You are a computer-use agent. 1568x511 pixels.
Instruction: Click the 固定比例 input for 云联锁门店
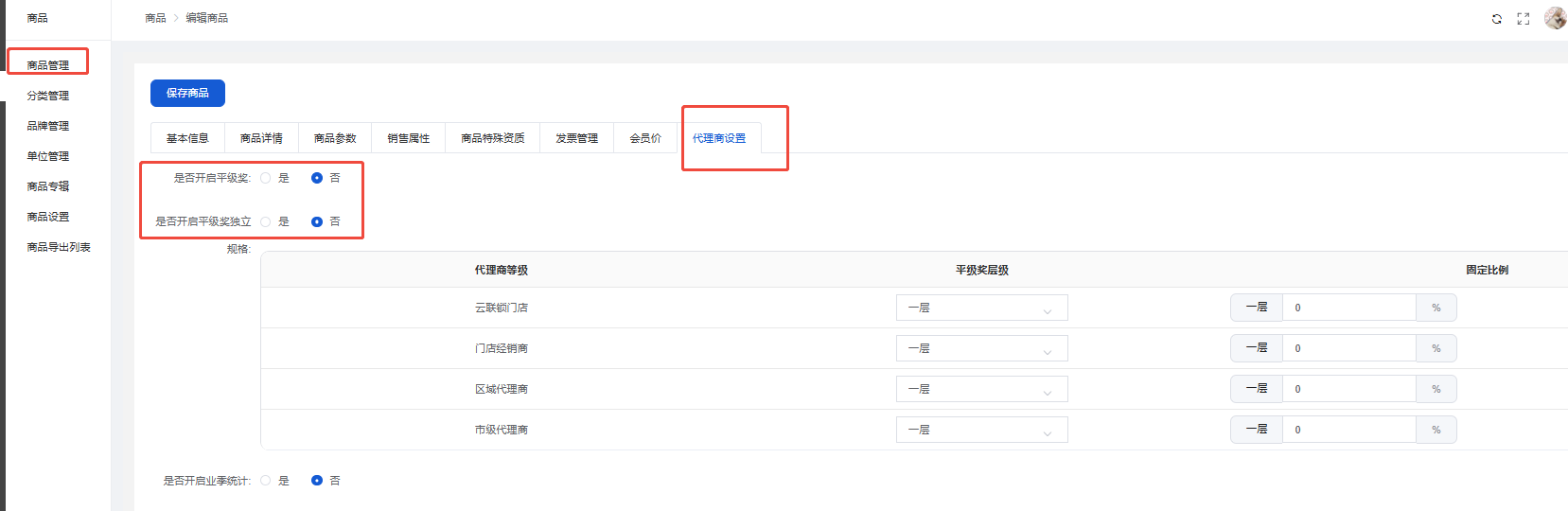tap(1348, 308)
